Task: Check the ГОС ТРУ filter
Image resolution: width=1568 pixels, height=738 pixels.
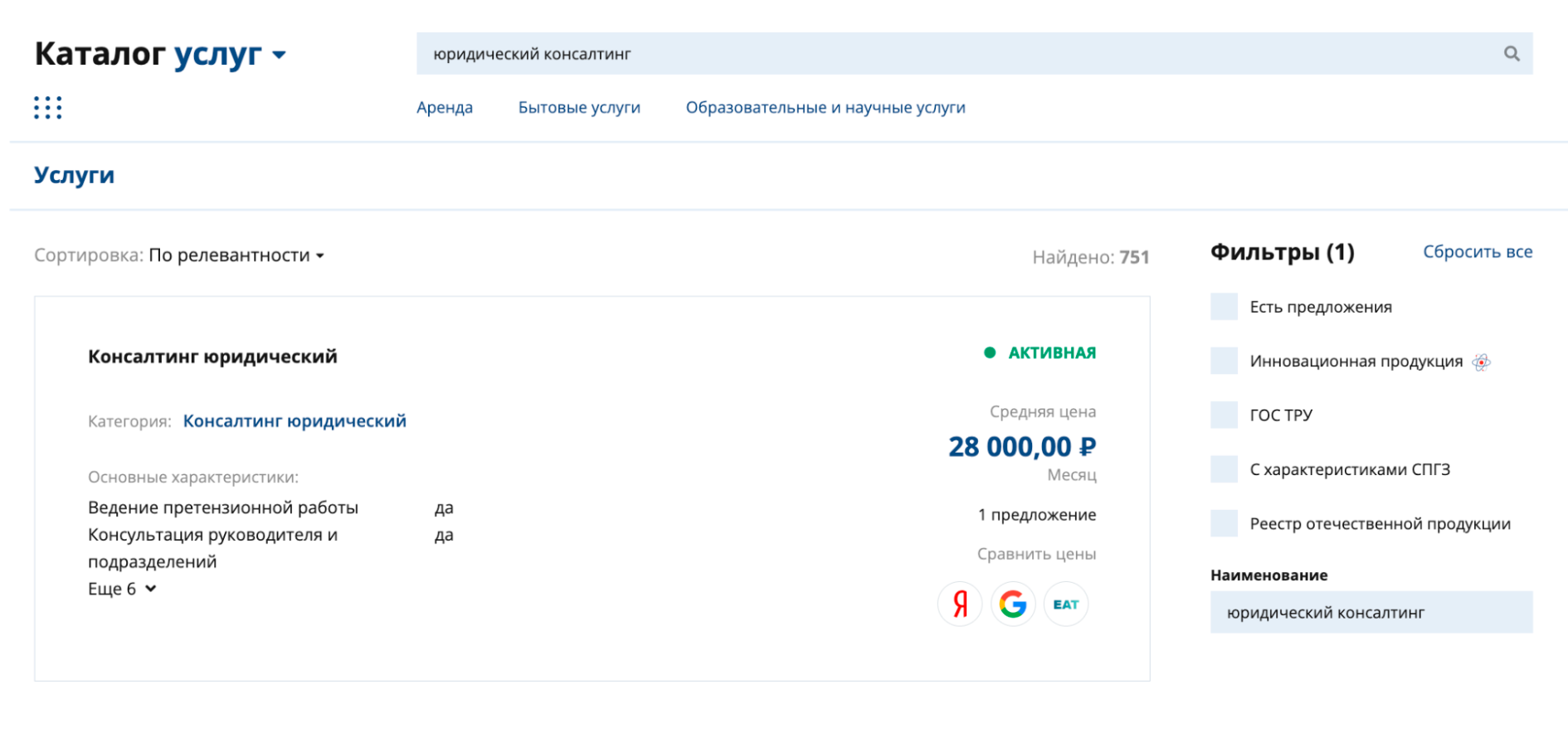Action: click(x=1224, y=415)
